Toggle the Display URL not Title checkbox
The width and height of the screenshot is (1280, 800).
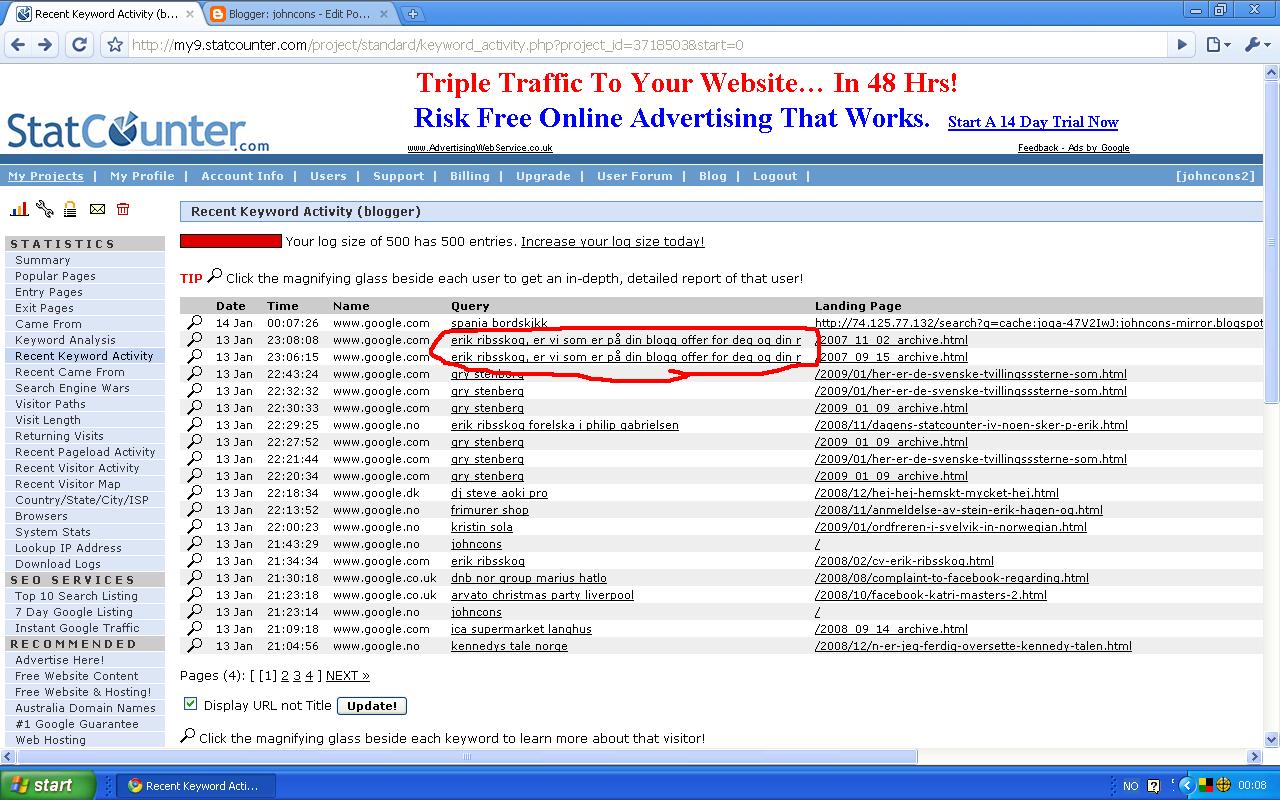pos(190,704)
